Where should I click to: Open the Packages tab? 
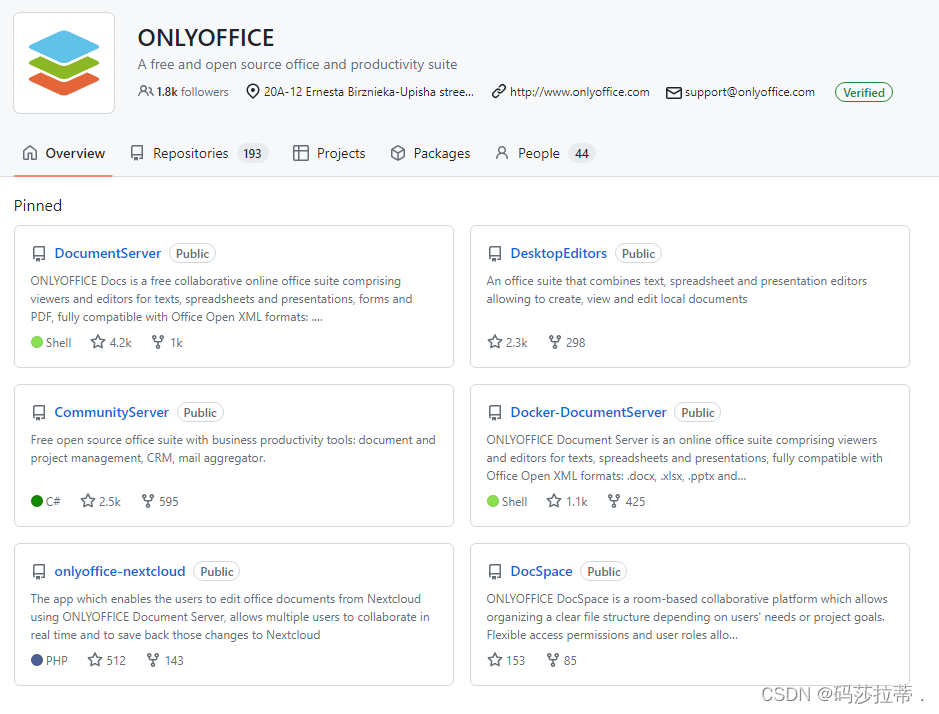click(430, 153)
